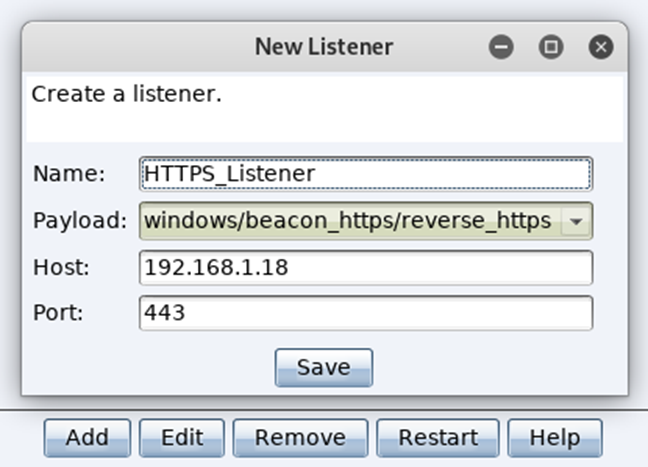
Task: Choose the Edit button below the dialog
Action: 182,438
